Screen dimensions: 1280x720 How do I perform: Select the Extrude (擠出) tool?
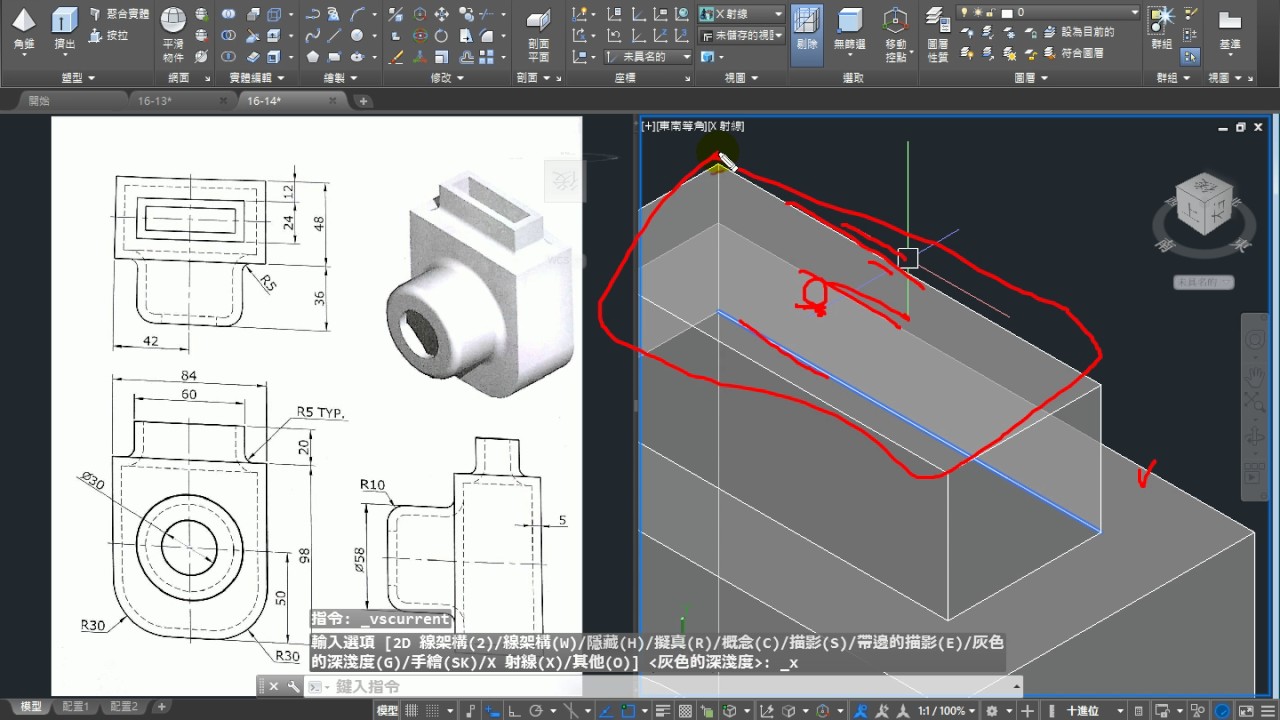point(65,28)
